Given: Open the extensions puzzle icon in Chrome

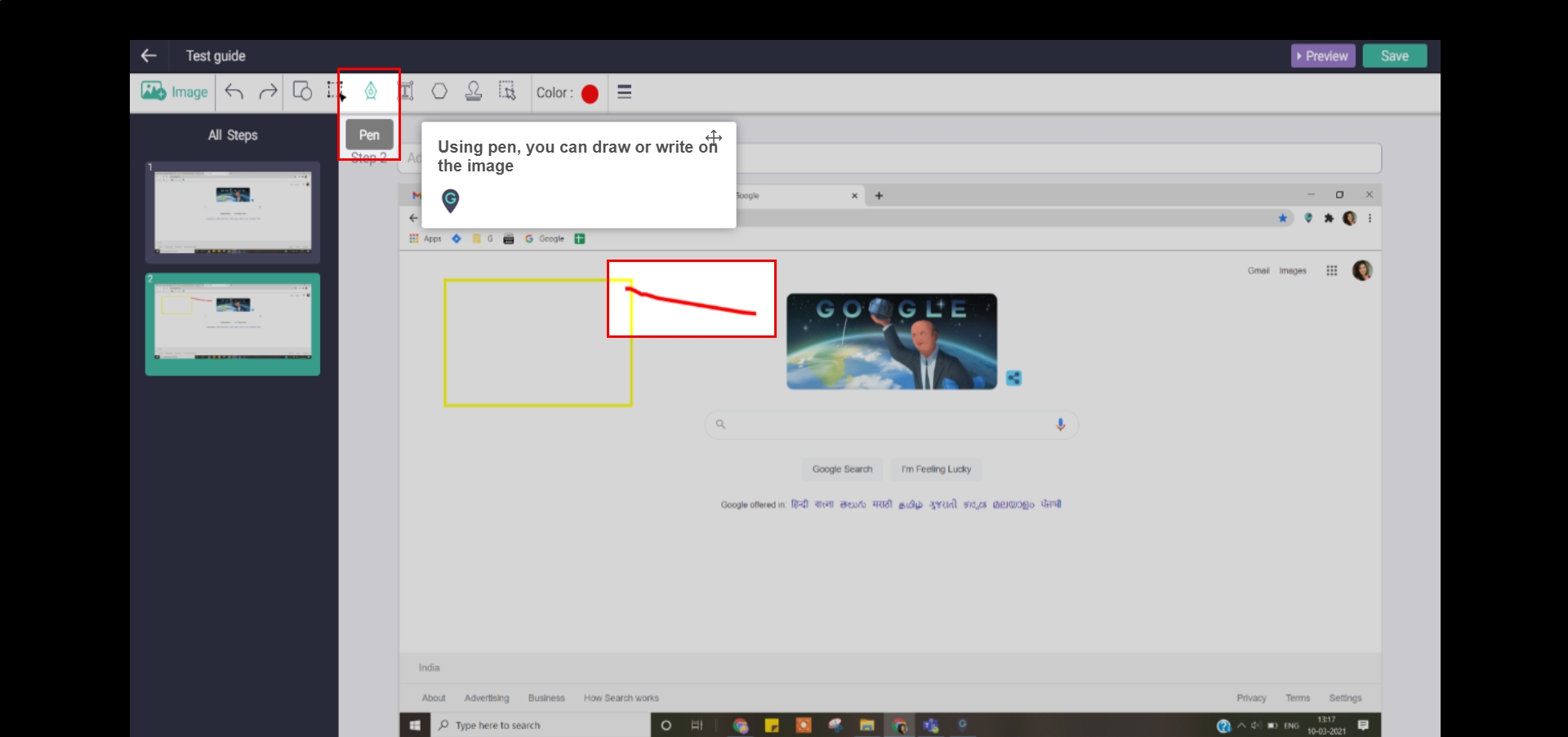Looking at the screenshot, I should 1329,218.
